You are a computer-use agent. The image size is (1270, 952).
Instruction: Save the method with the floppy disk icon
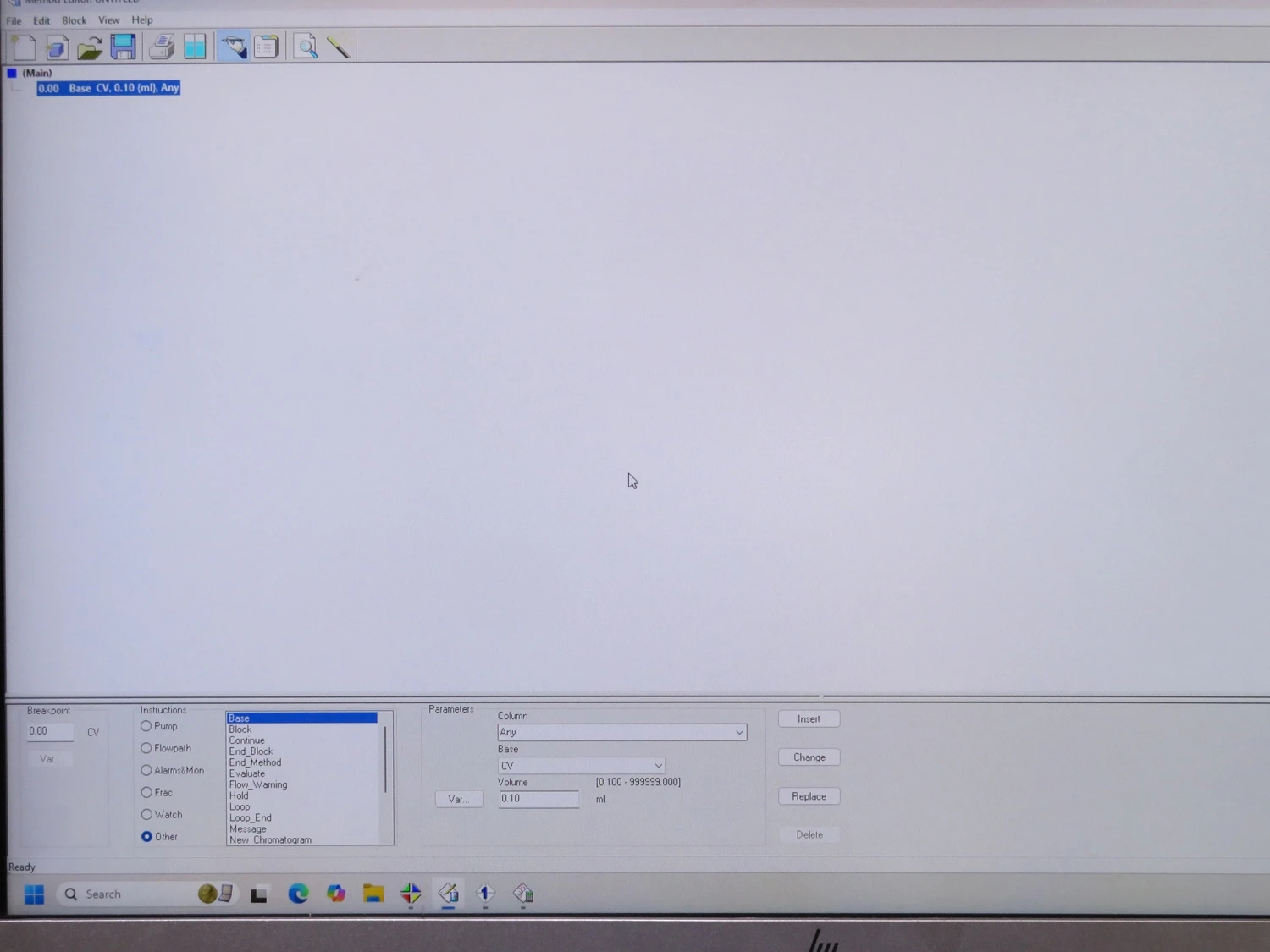[x=124, y=47]
